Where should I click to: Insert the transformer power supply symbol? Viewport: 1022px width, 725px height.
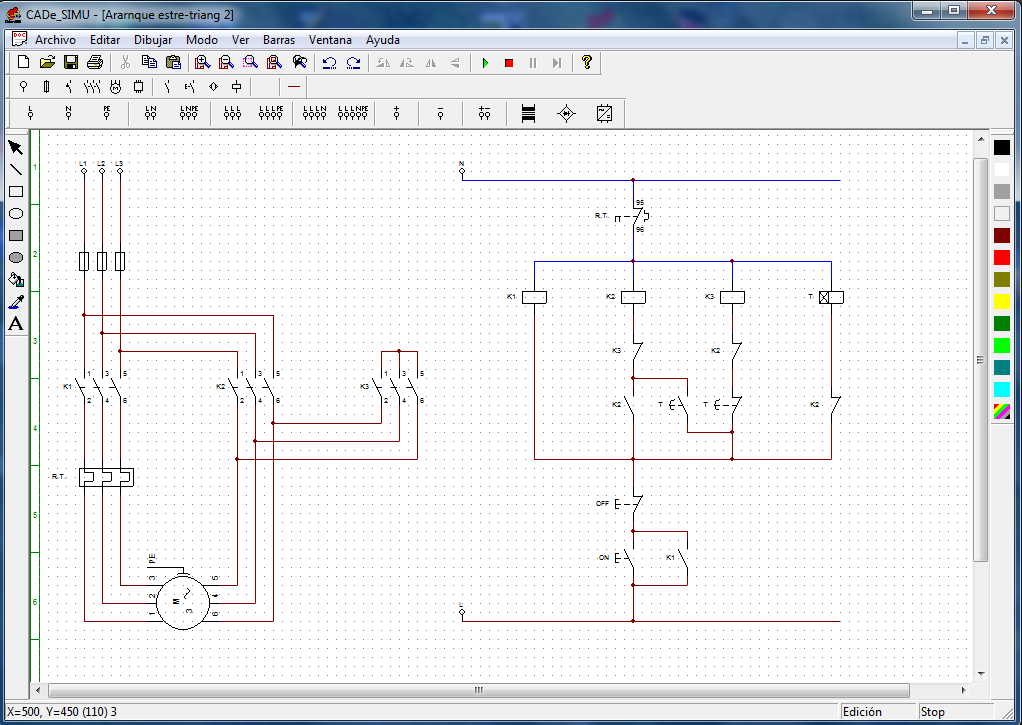[x=529, y=114]
